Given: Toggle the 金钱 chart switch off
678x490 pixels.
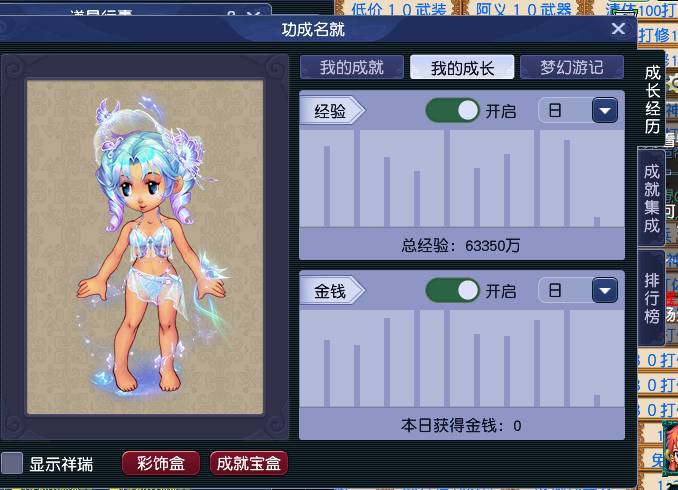Looking at the screenshot, I should tap(452, 290).
